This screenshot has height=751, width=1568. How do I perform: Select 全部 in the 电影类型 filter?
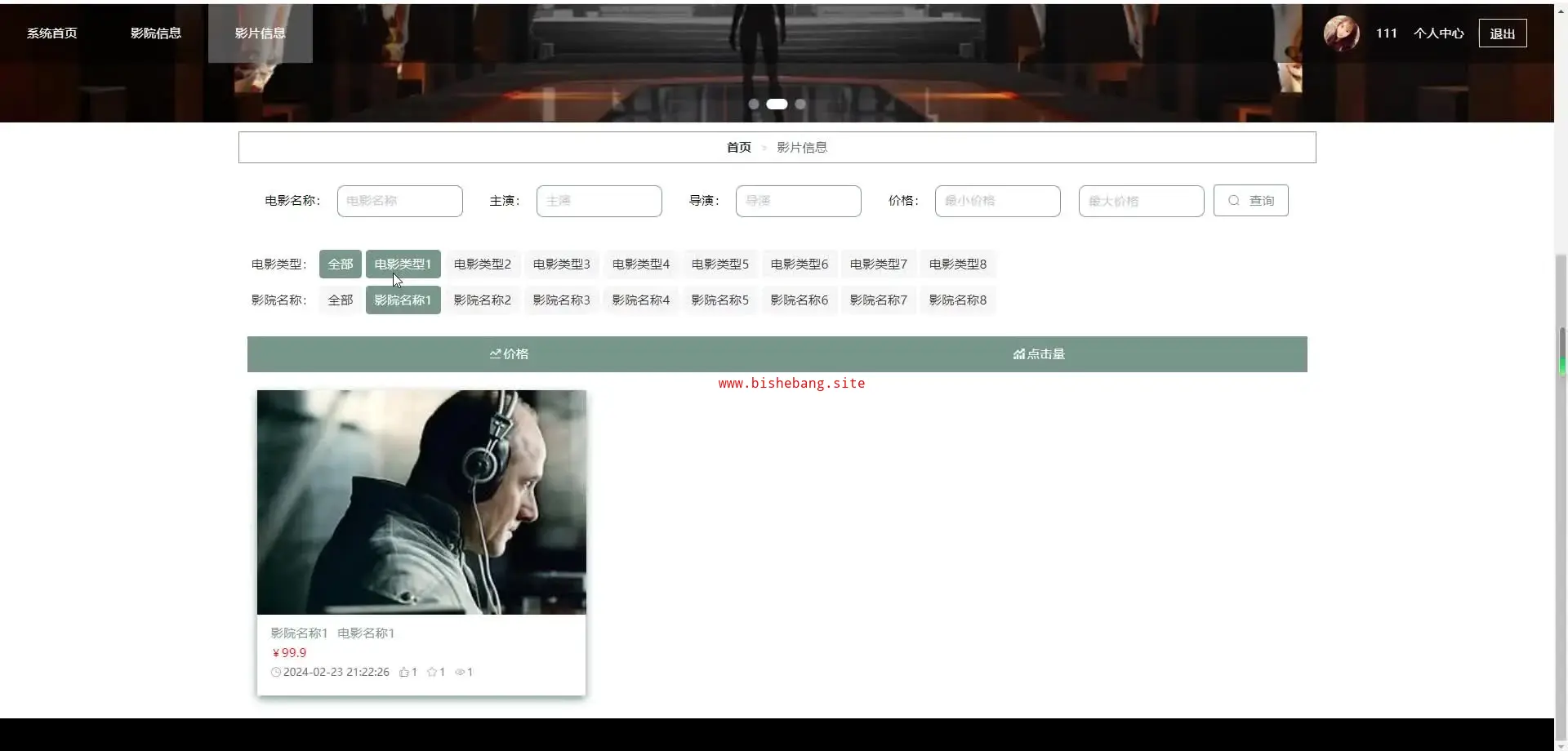point(340,264)
